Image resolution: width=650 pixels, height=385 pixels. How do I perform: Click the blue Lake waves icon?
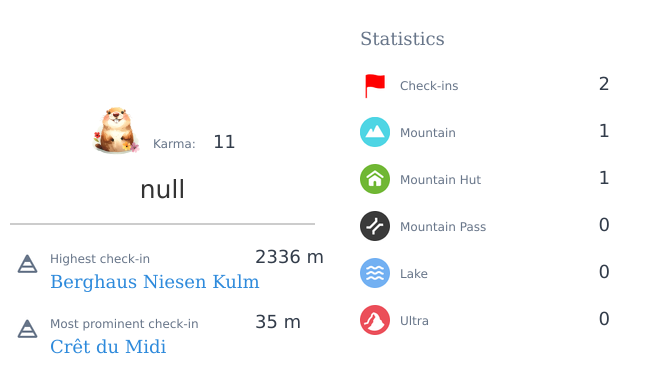375,273
